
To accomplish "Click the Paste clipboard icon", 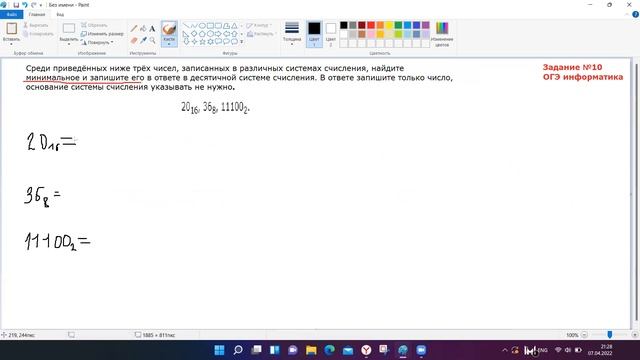I will click(11, 28).
